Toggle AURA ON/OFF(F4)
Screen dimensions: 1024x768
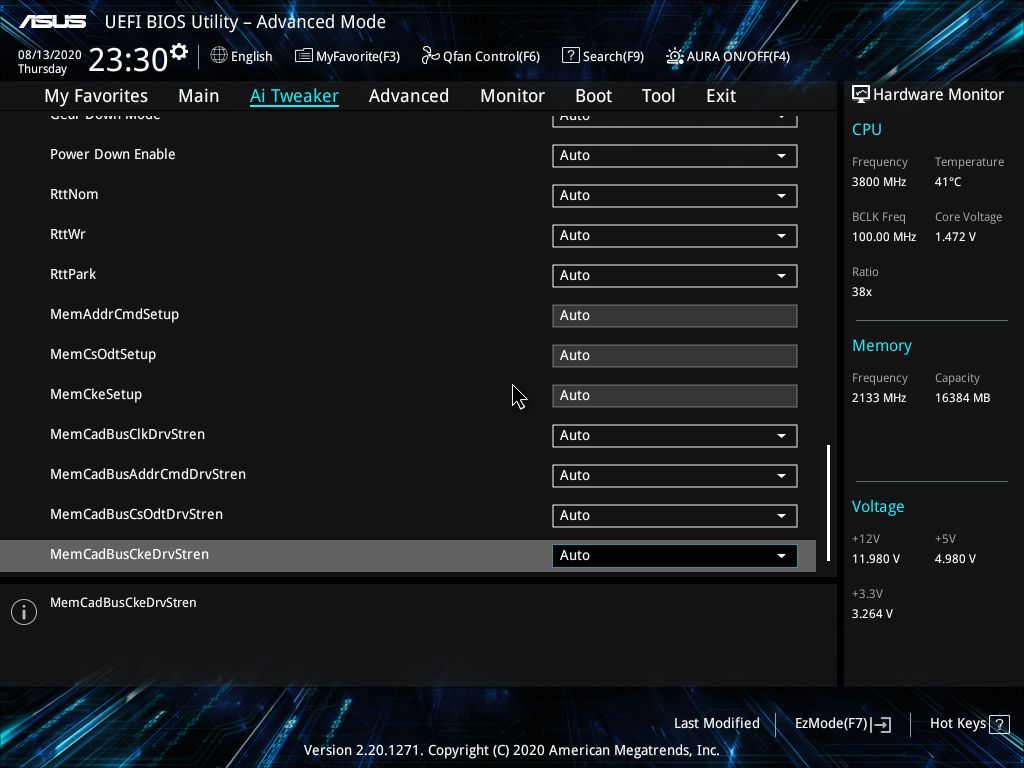click(728, 56)
